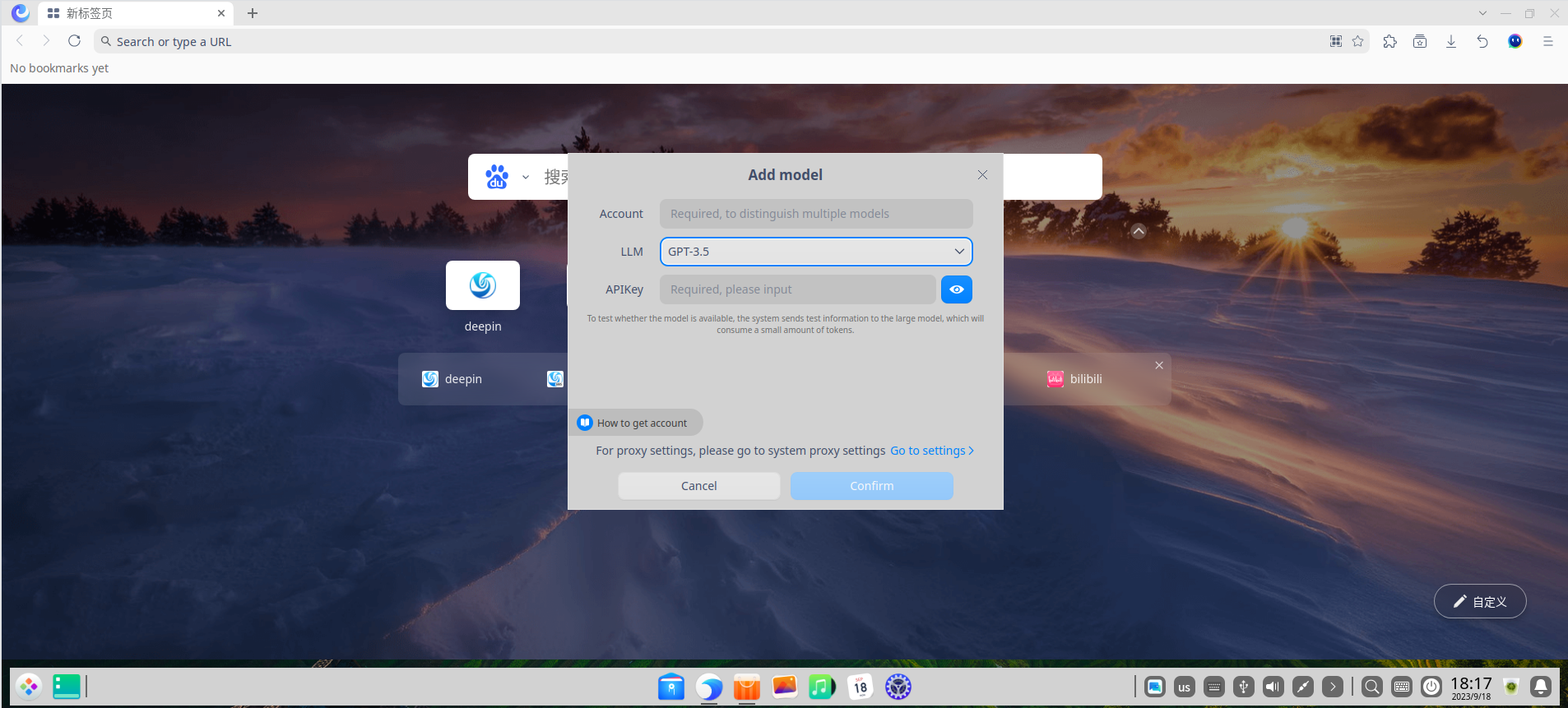The image size is (1568, 708).
Task: Open the QR code icon in address bar
Action: click(x=1336, y=41)
